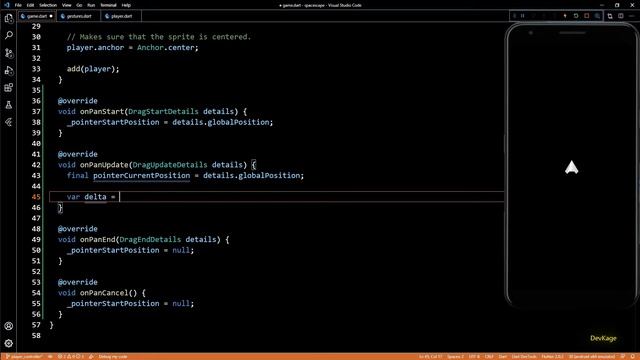640x360 pixels.
Task: Click the Flutter version in status bar
Action: click(552, 356)
